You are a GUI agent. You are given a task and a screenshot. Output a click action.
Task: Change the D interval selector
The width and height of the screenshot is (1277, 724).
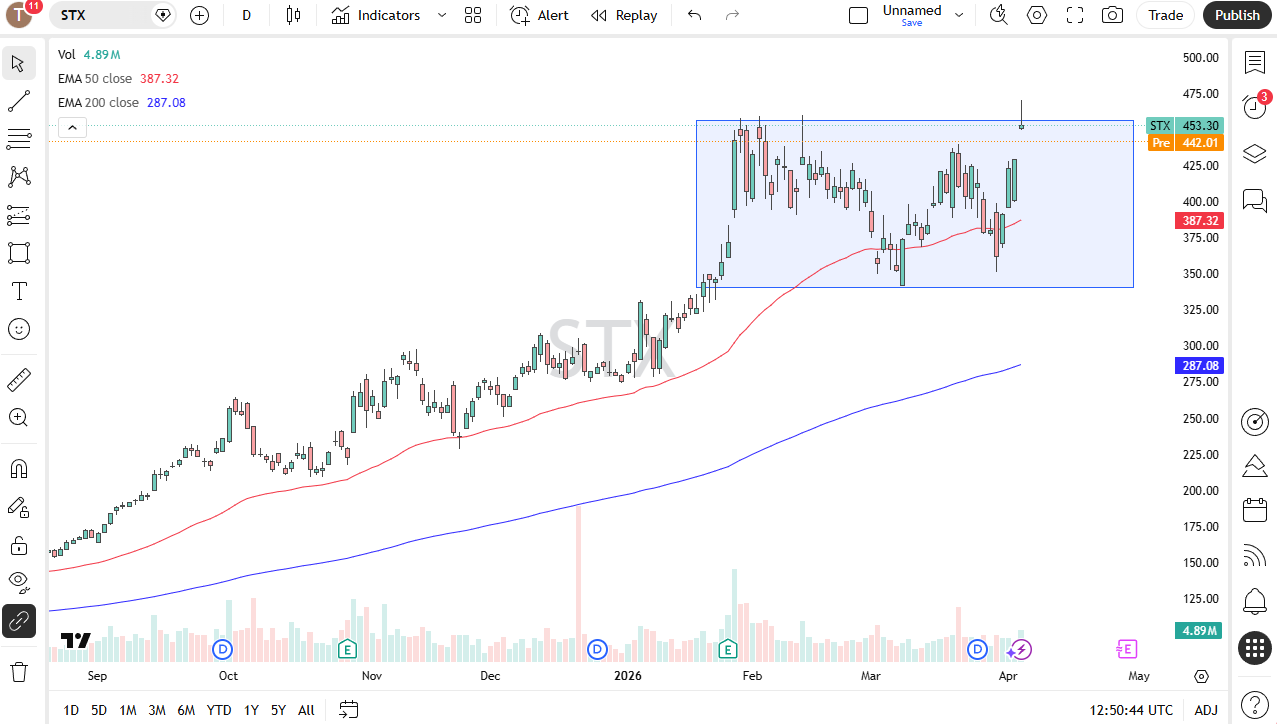click(247, 15)
